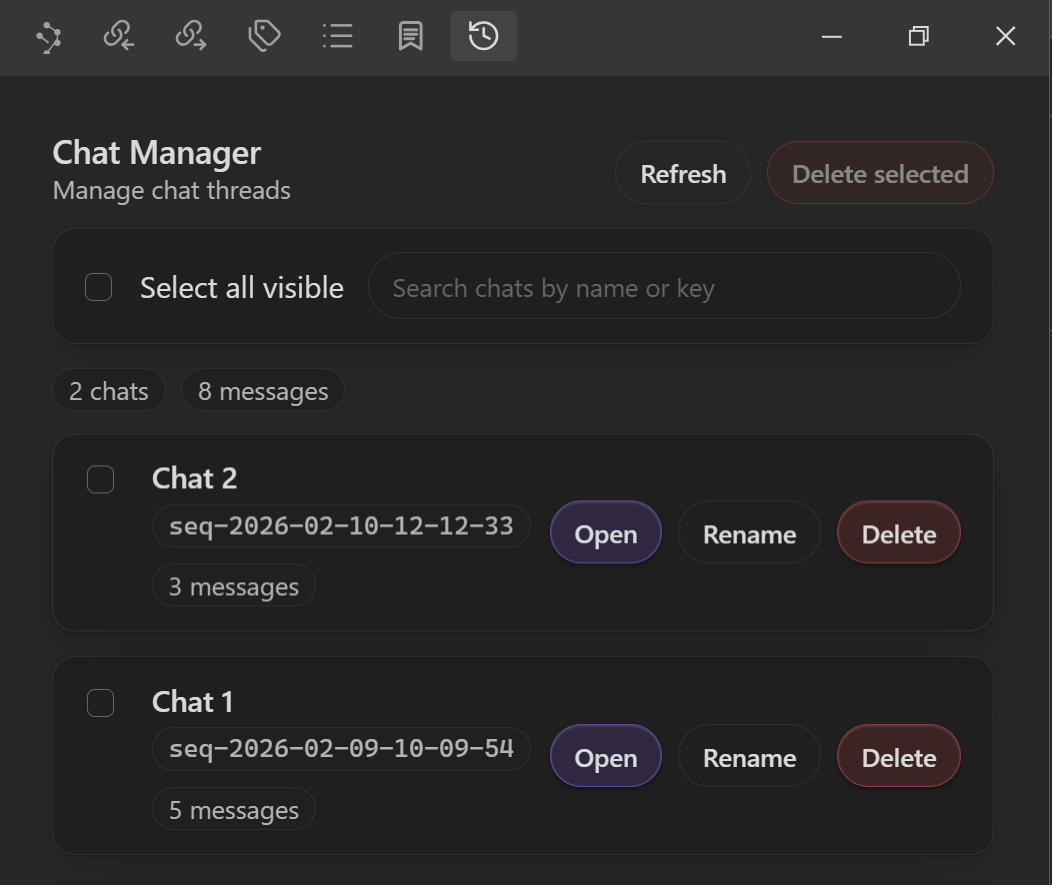Select the chat history clock icon
This screenshot has height=885, width=1052.
tap(483, 37)
